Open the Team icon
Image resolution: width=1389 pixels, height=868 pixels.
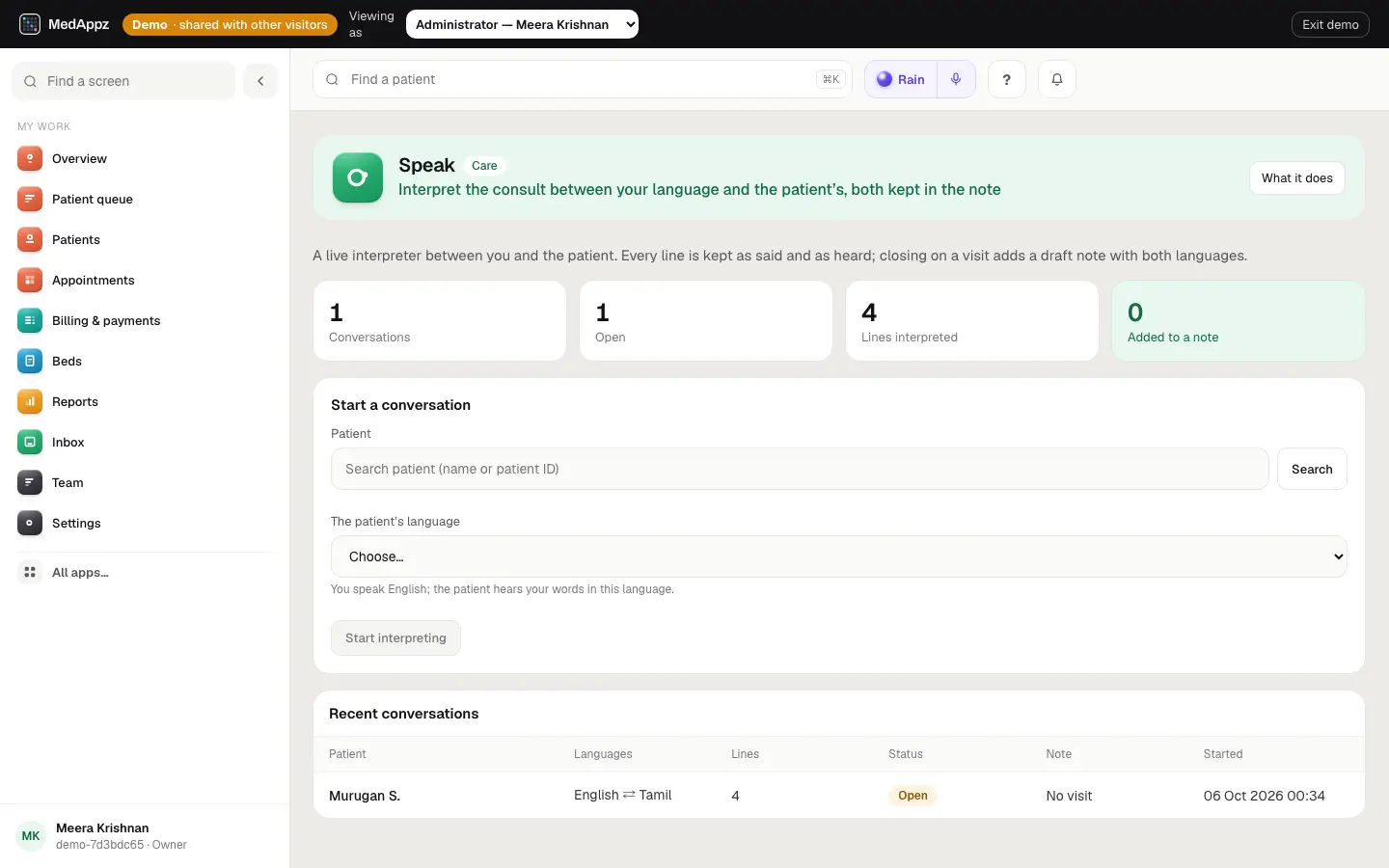pos(30,482)
